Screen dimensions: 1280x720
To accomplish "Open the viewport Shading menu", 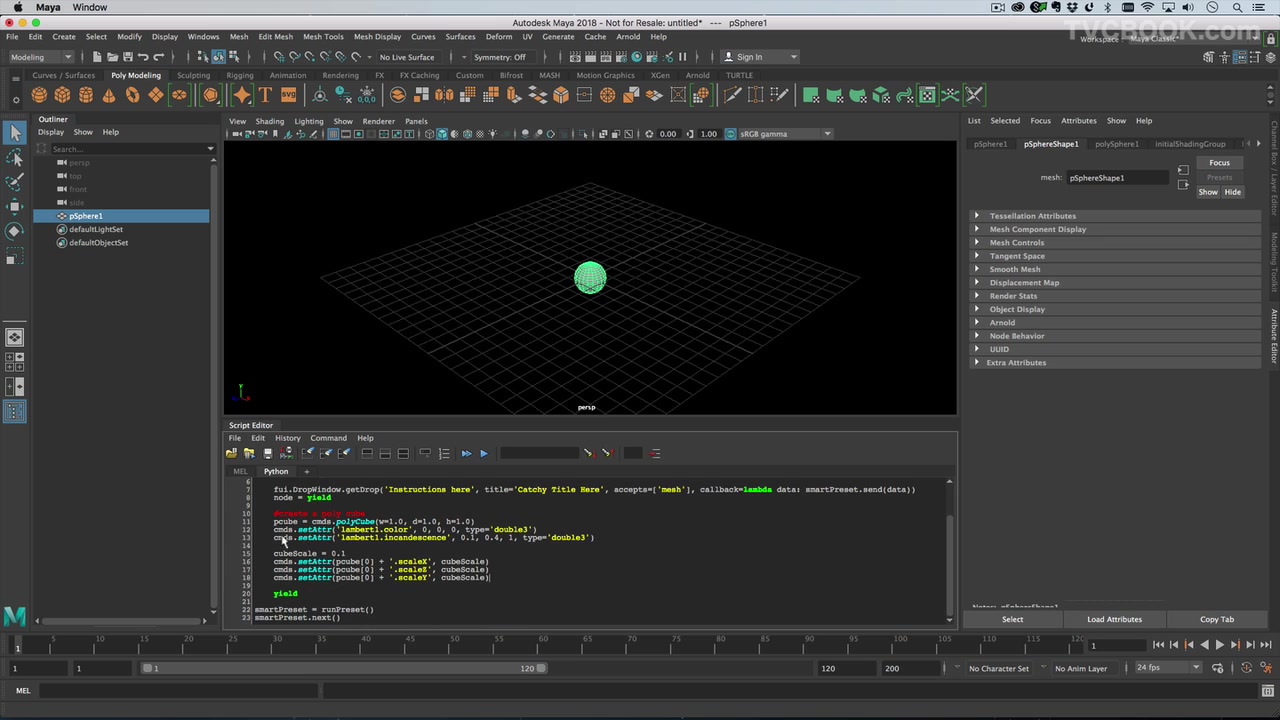I will click(x=269, y=121).
